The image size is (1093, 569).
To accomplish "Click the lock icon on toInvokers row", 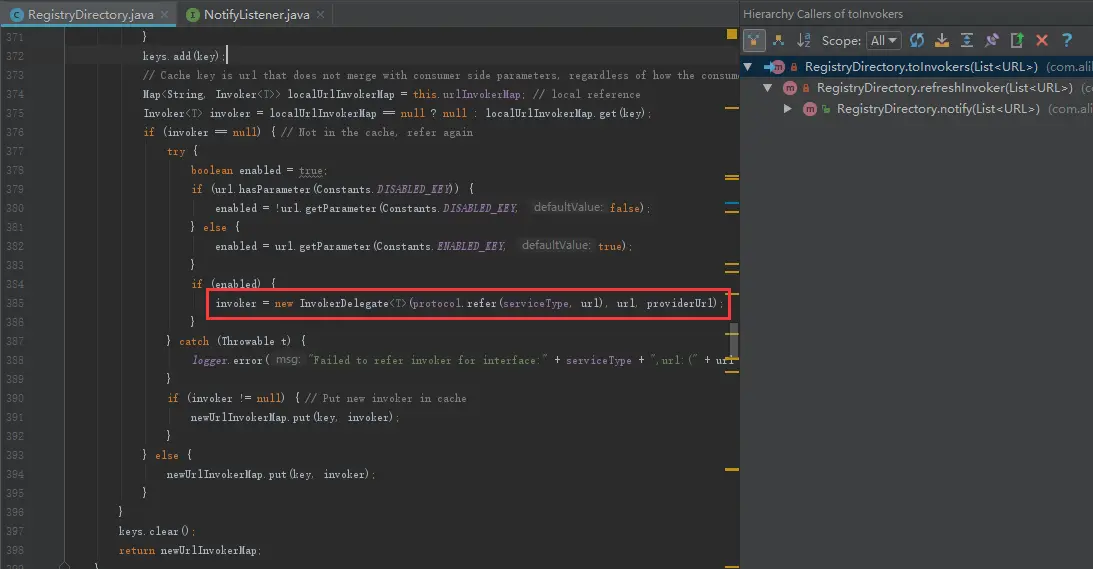I will coord(793,67).
